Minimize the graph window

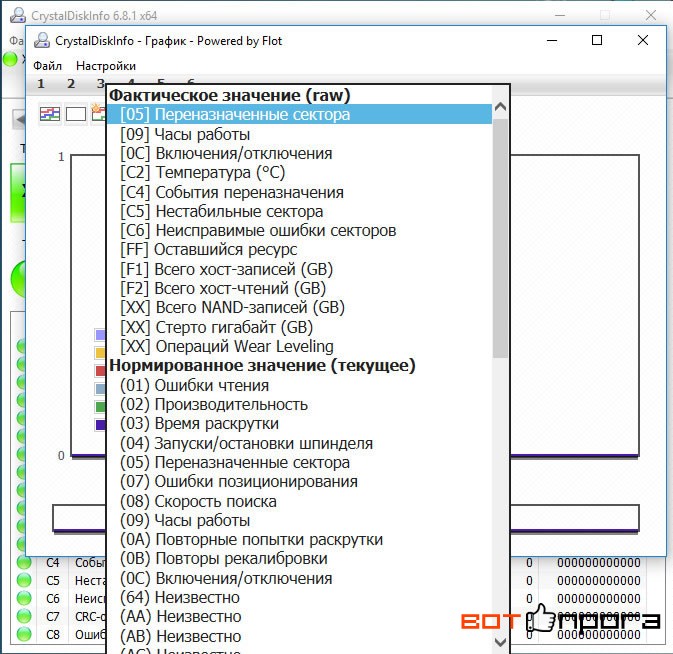coord(552,40)
